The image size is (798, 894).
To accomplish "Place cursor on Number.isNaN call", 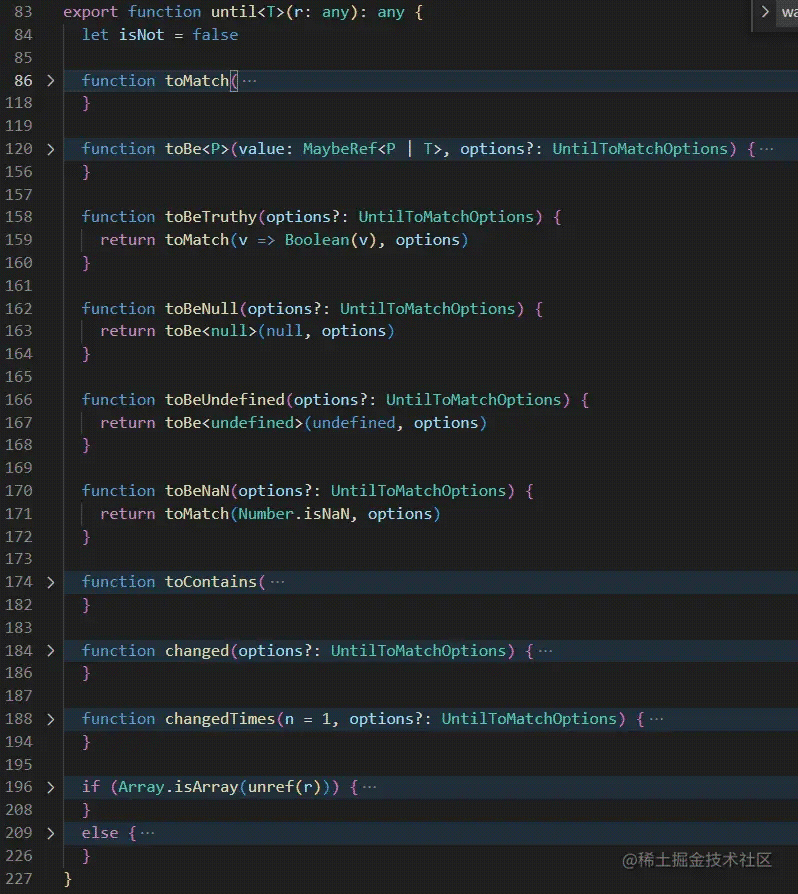I will coord(294,514).
